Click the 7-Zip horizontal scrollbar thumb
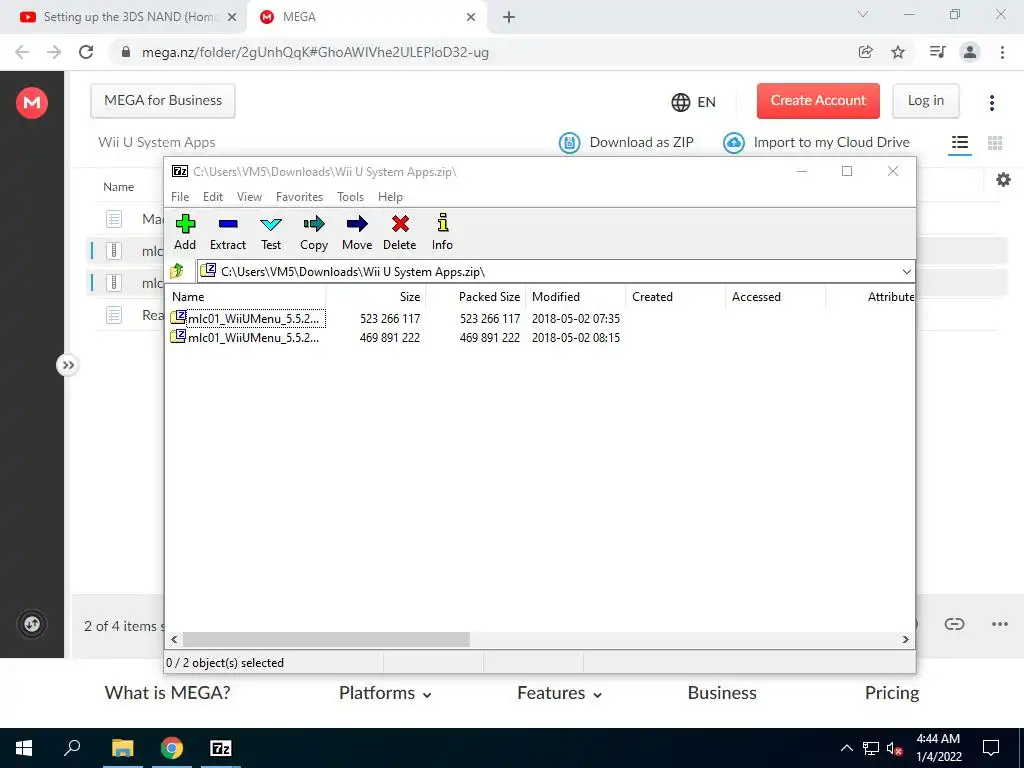1024x768 pixels. tap(326, 639)
